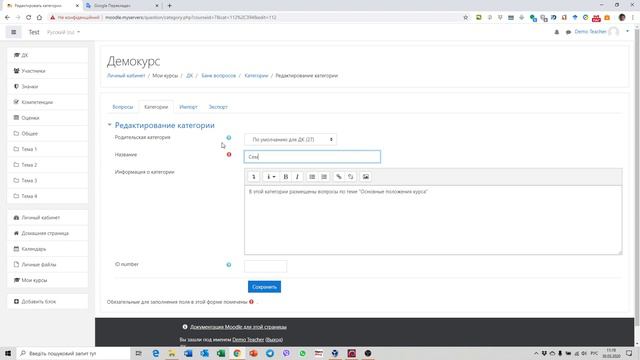Reload the page in the browser
640x360 pixels.
[29, 18]
